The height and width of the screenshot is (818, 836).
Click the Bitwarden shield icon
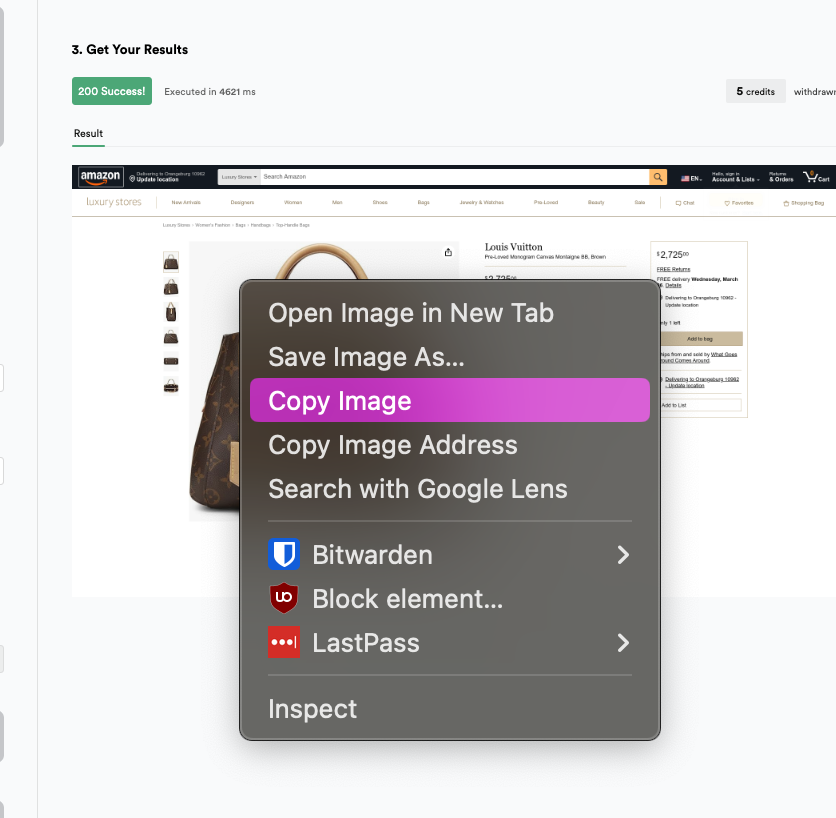click(284, 555)
